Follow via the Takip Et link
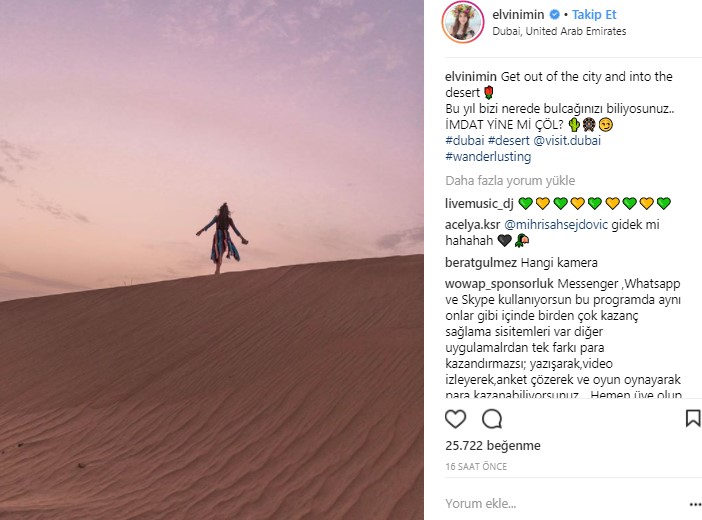Screen dimensions: 702x520 594,15
